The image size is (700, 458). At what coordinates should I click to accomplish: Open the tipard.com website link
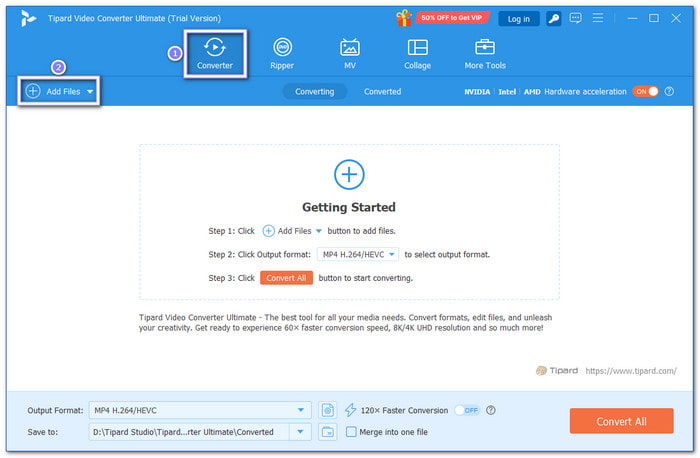pyautogui.click(x=636, y=370)
